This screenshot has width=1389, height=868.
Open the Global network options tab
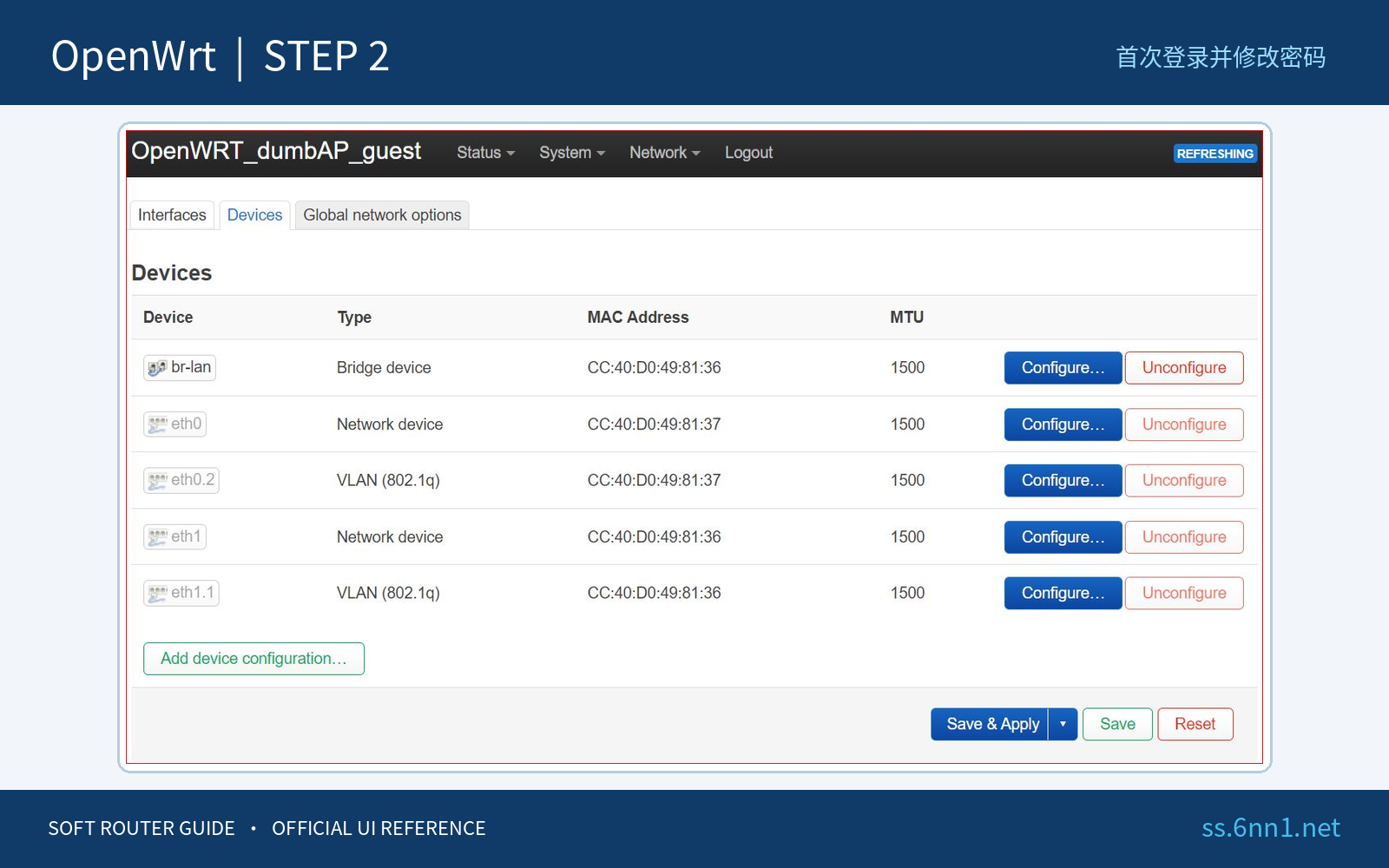pos(382,215)
